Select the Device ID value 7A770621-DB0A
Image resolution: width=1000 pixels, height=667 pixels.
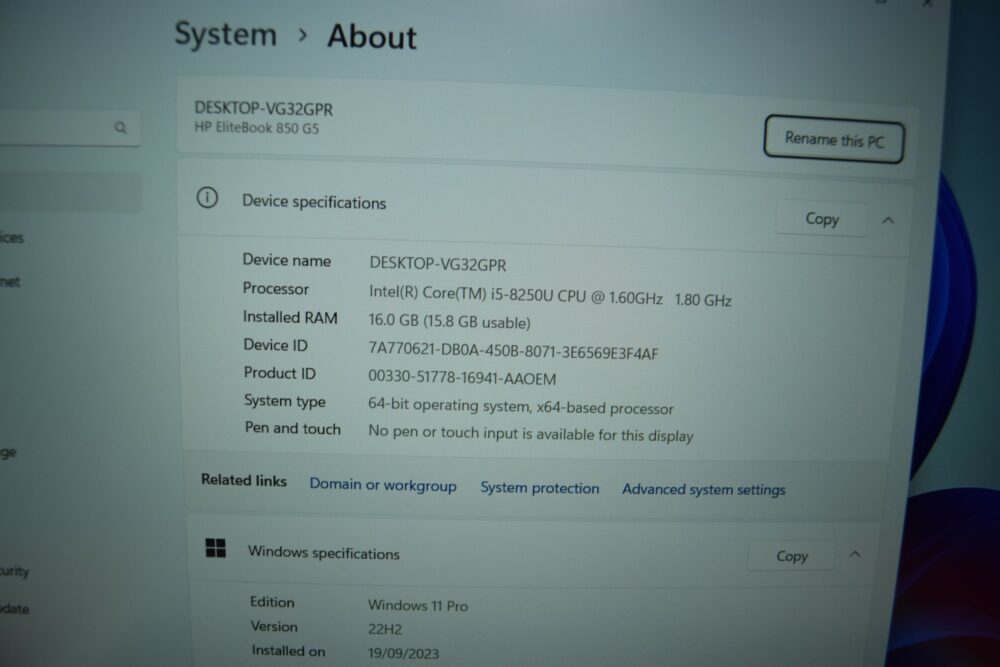click(x=513, y=351)
